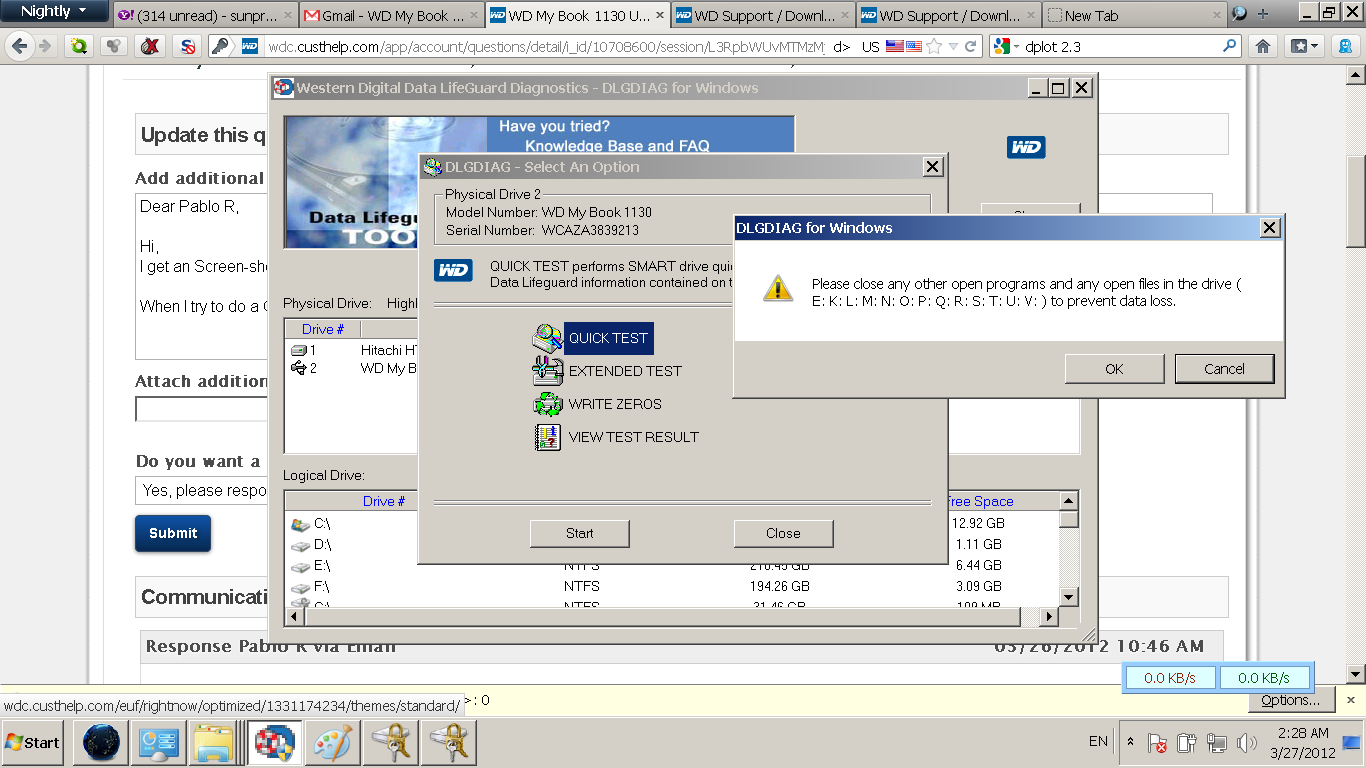Click the WD logo in Data LifeGuard window
1366x768 pixels.
[x=1026, y=147]
